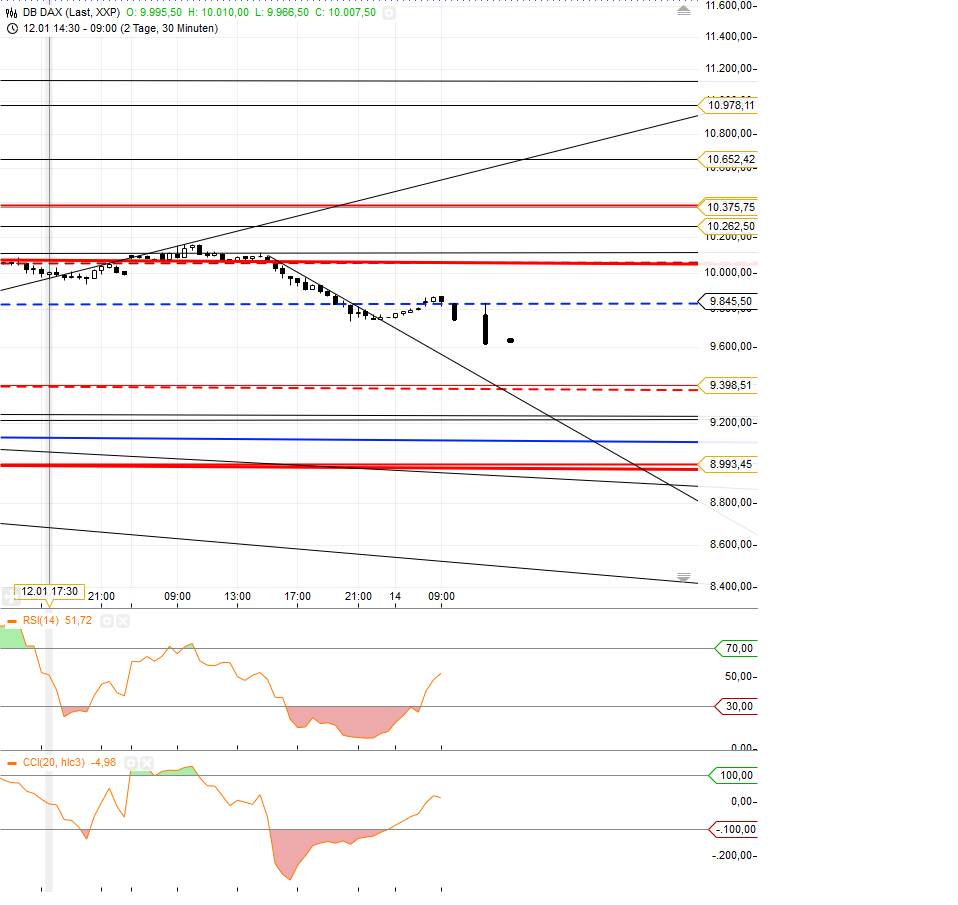The height and width of the screenshot is (905, 958).
Task: Click the scroll-up arrow above the price scale
Action: 684,9
